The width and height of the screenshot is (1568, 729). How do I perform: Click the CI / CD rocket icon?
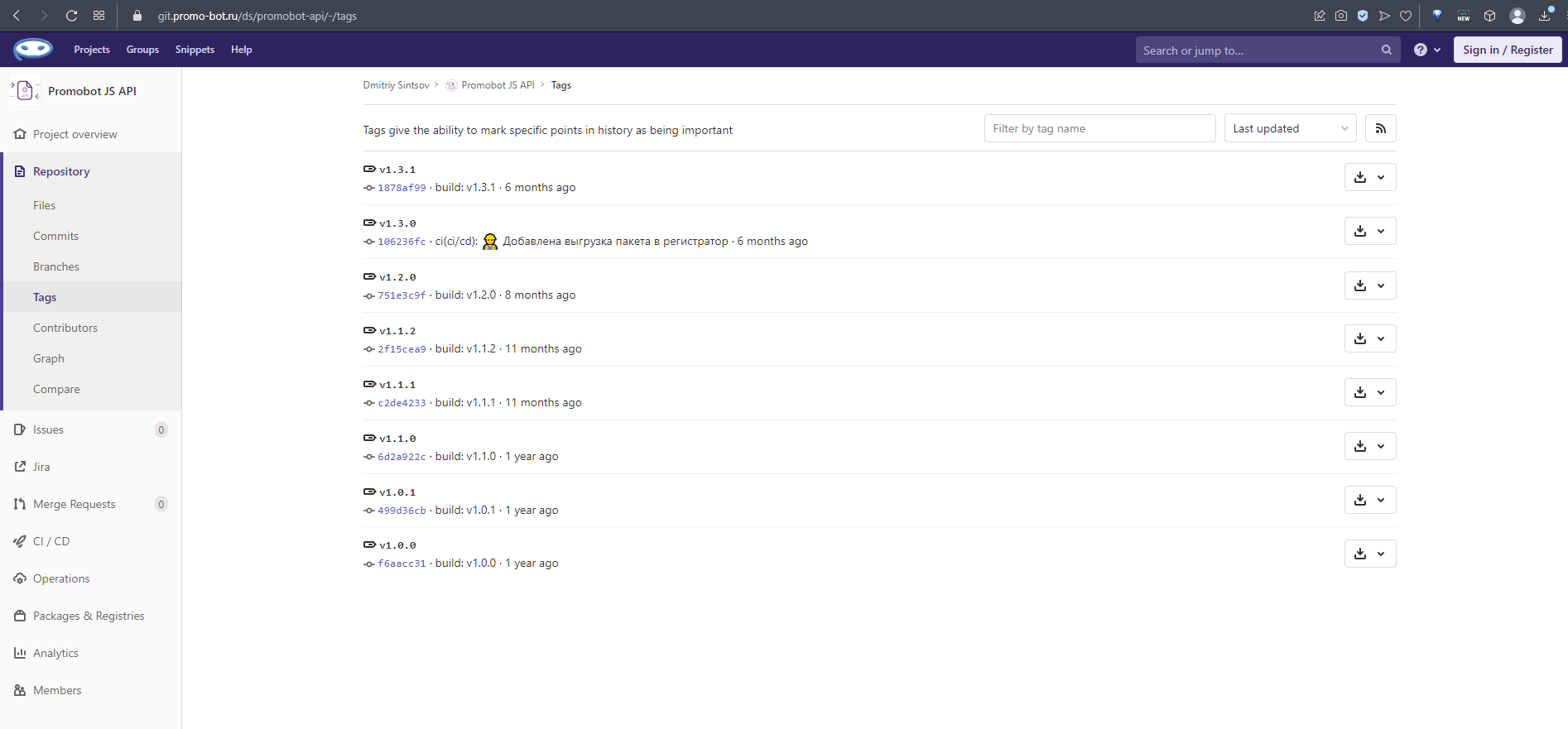tap(20, 541)
